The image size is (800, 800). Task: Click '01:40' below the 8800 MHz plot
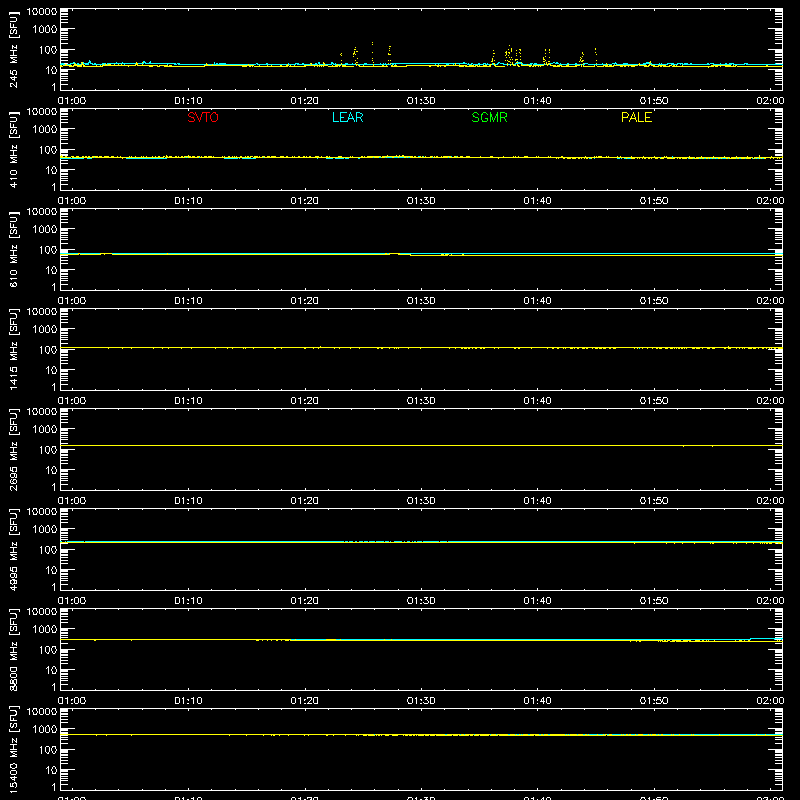point(537,701)
